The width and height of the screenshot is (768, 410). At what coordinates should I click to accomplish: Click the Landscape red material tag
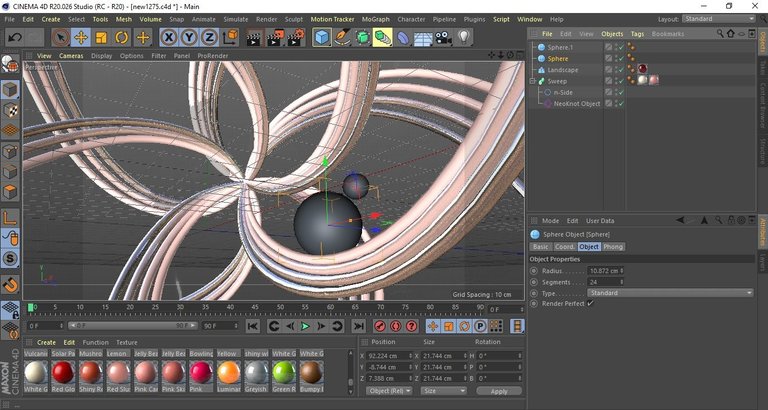coord(643,69)
